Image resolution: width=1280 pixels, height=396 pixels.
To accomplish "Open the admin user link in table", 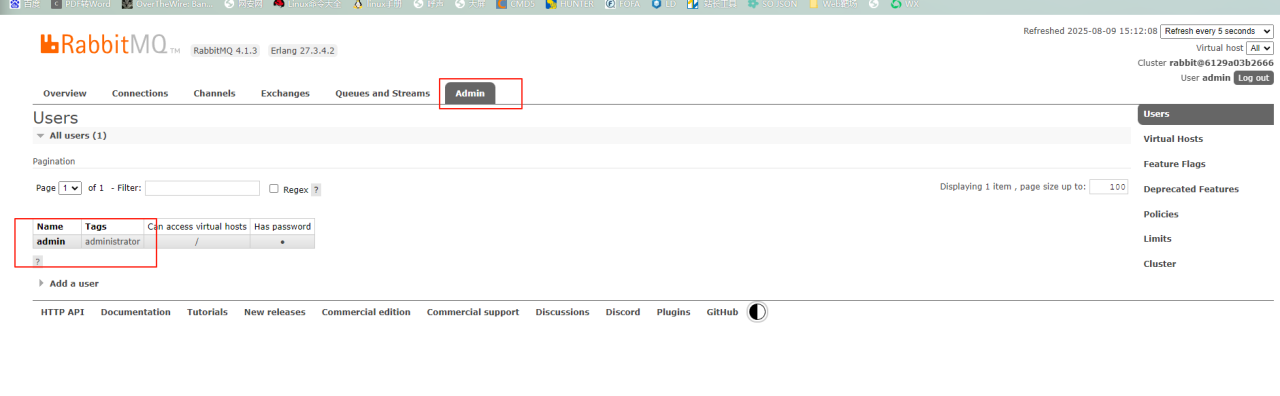I will point(51,241).
